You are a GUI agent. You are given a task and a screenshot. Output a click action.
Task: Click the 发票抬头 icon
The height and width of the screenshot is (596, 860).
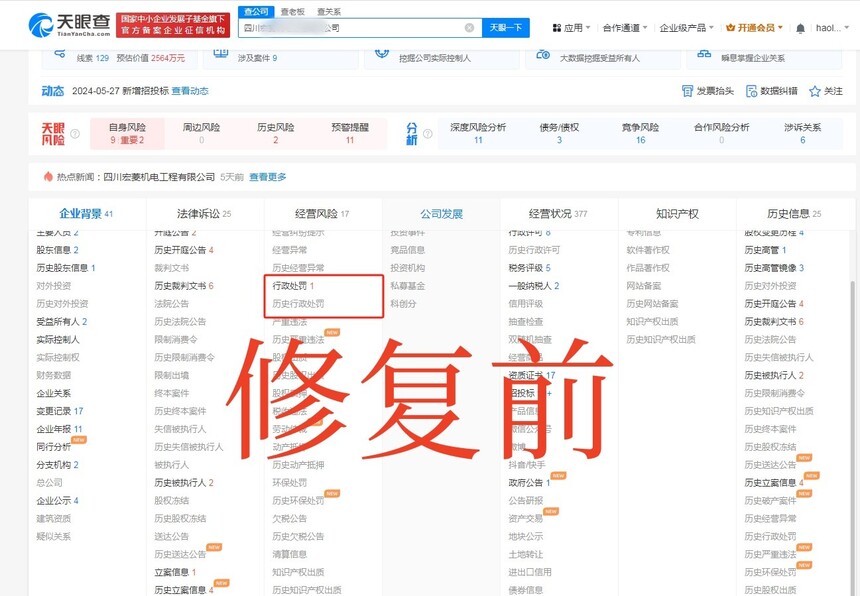point(687,91)
